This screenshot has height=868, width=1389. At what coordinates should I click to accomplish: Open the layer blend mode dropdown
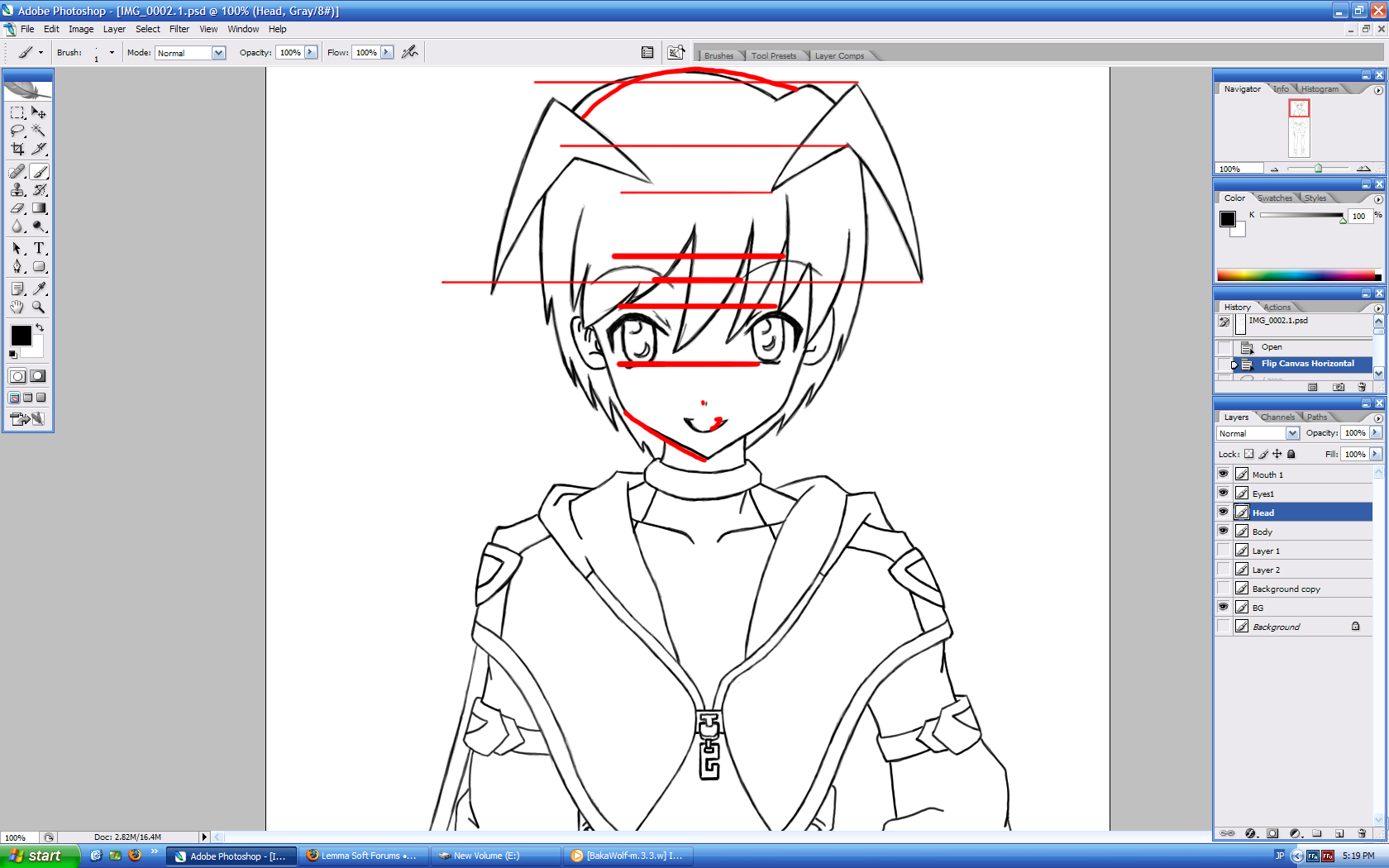coord(1291,433)
